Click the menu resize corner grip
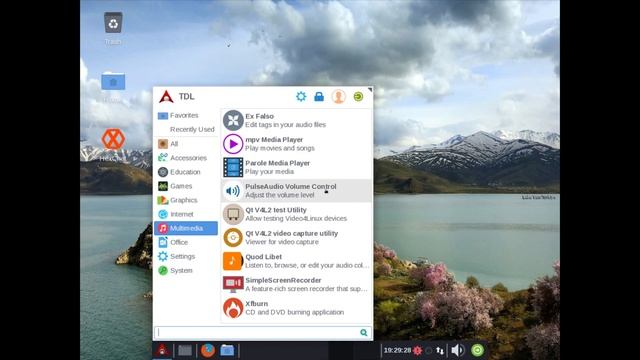Image resolution: width=640 pixels, height=360 pixels. click(x=370, y=89)
